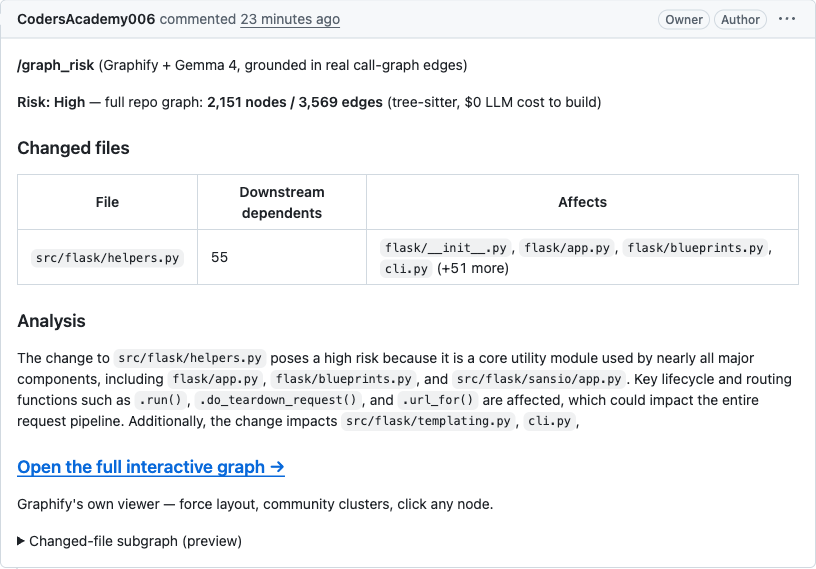Click the Owner badge
This screenshot has width=816, height=569.
point(684,20)
